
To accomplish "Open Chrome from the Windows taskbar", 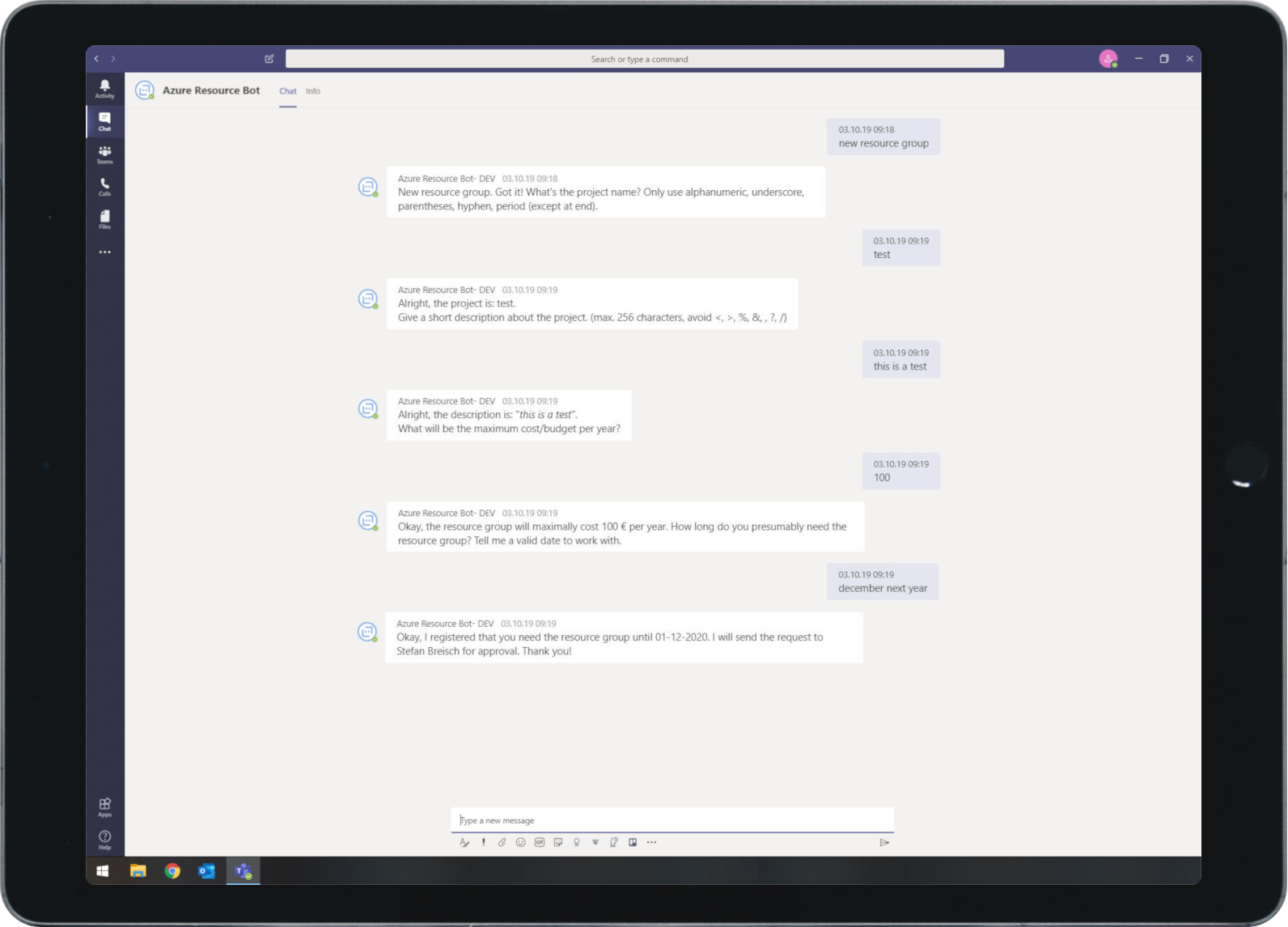I will 172,871.
